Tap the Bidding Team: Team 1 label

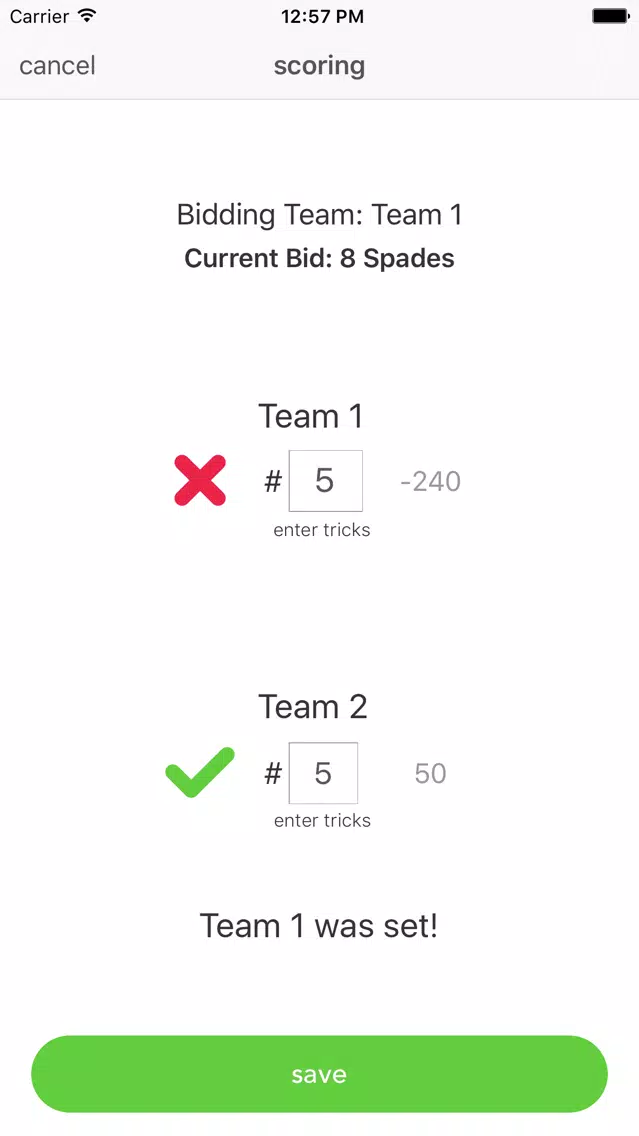pos(319,214)
